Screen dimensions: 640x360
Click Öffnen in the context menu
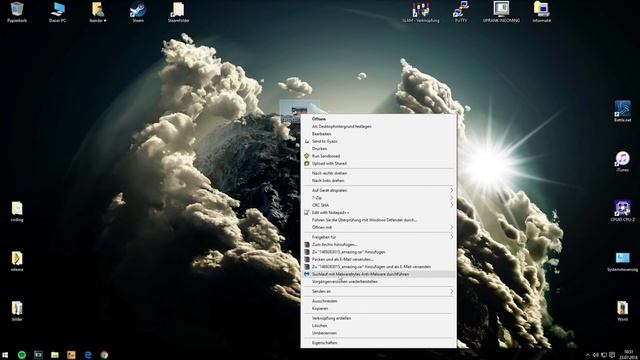(379, 119)
